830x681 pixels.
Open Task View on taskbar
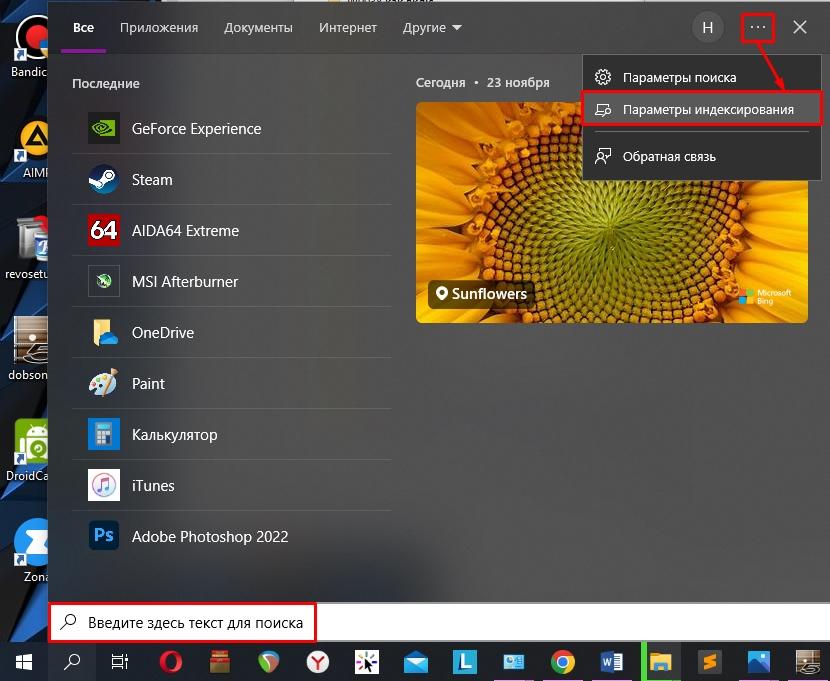pyautogui.click(x=120, y=661)
